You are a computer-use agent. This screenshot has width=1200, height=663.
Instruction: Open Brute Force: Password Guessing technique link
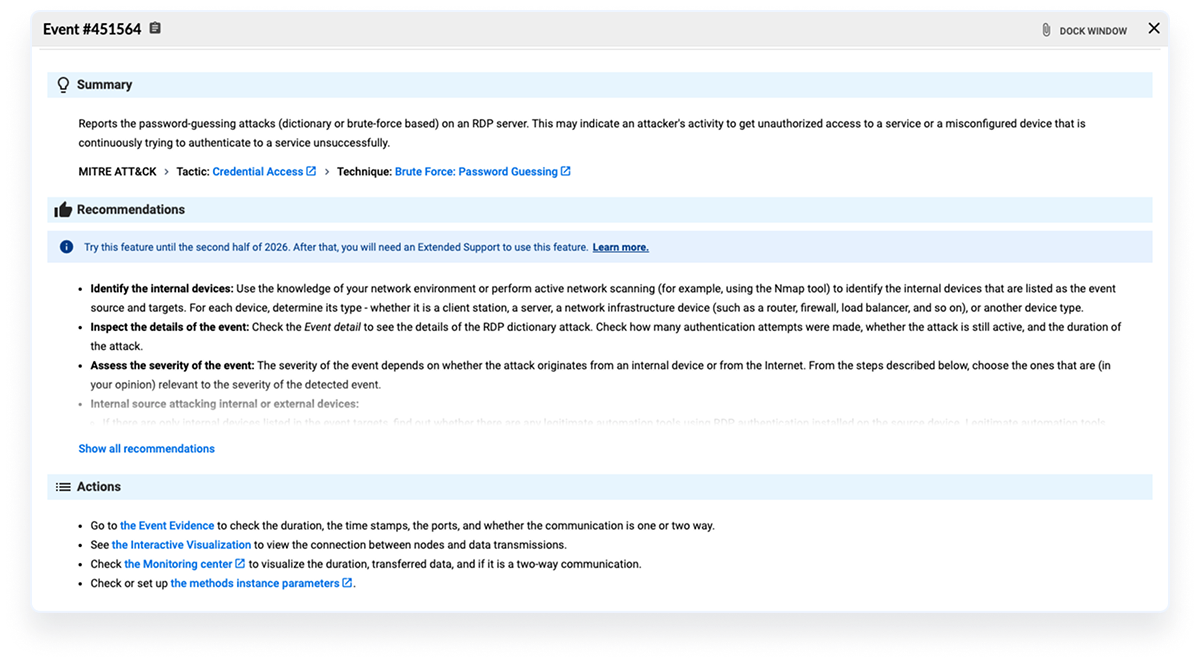tap(476, 172)
